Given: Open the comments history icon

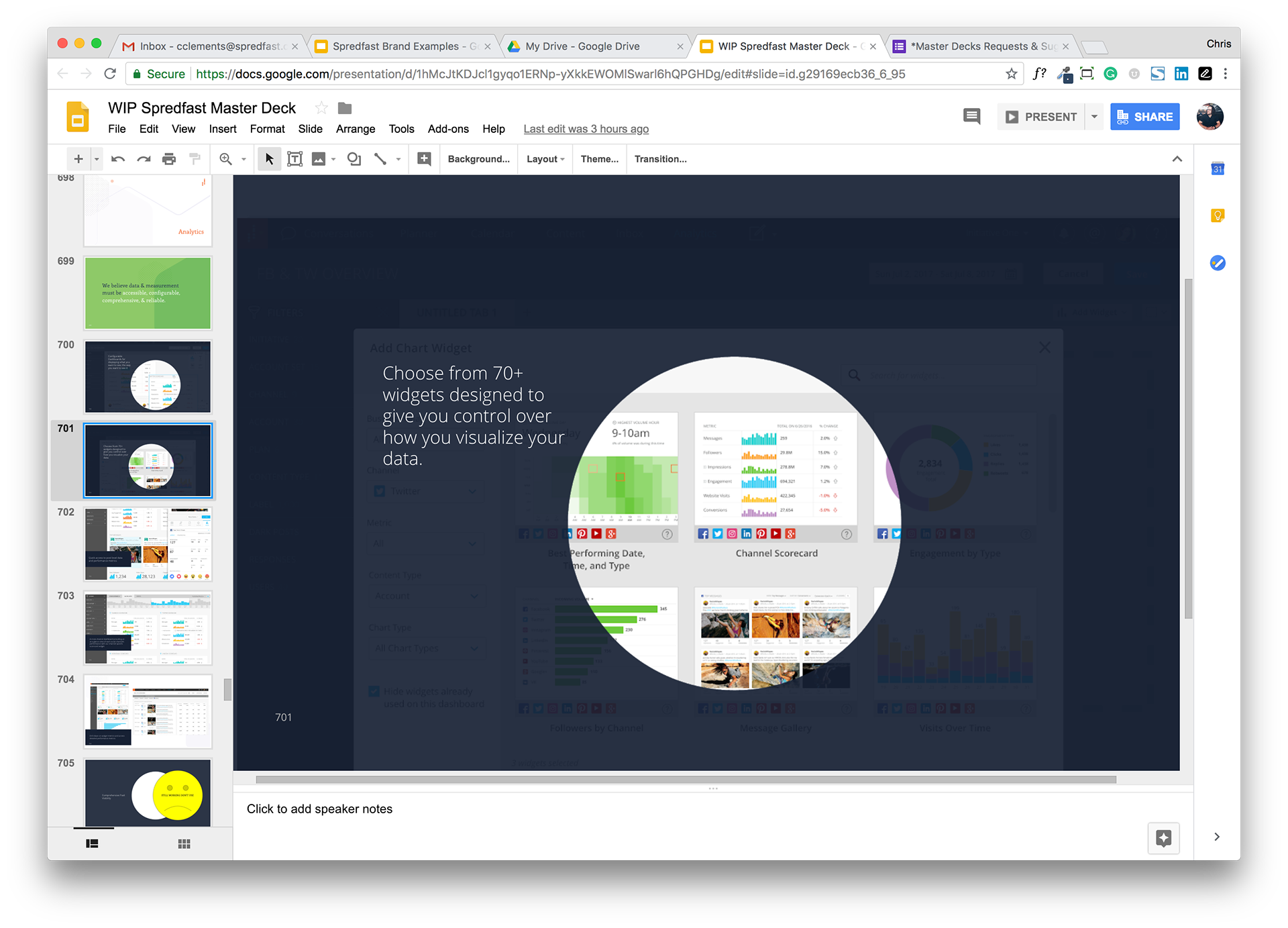Looking at the screenshot, I should point(971,117).
